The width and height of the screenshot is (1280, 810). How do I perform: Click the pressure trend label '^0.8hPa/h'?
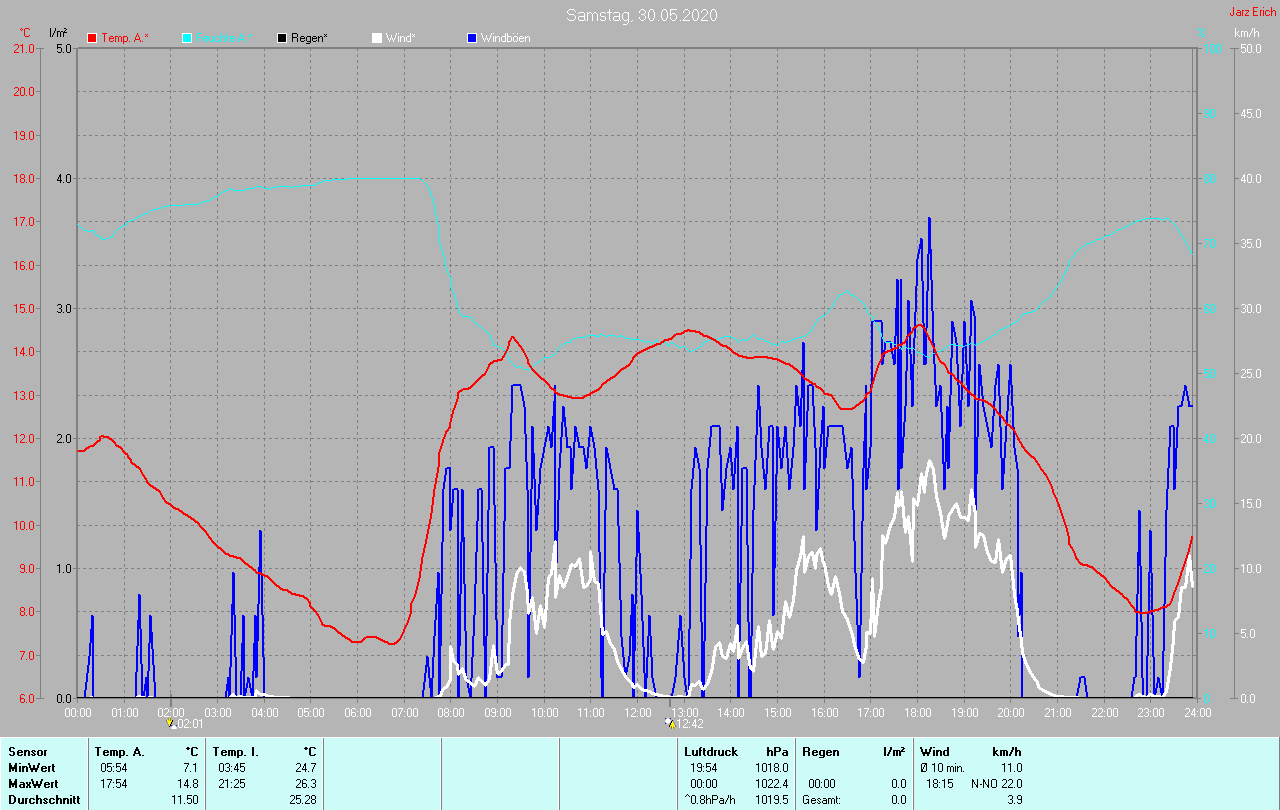[712, 800]
